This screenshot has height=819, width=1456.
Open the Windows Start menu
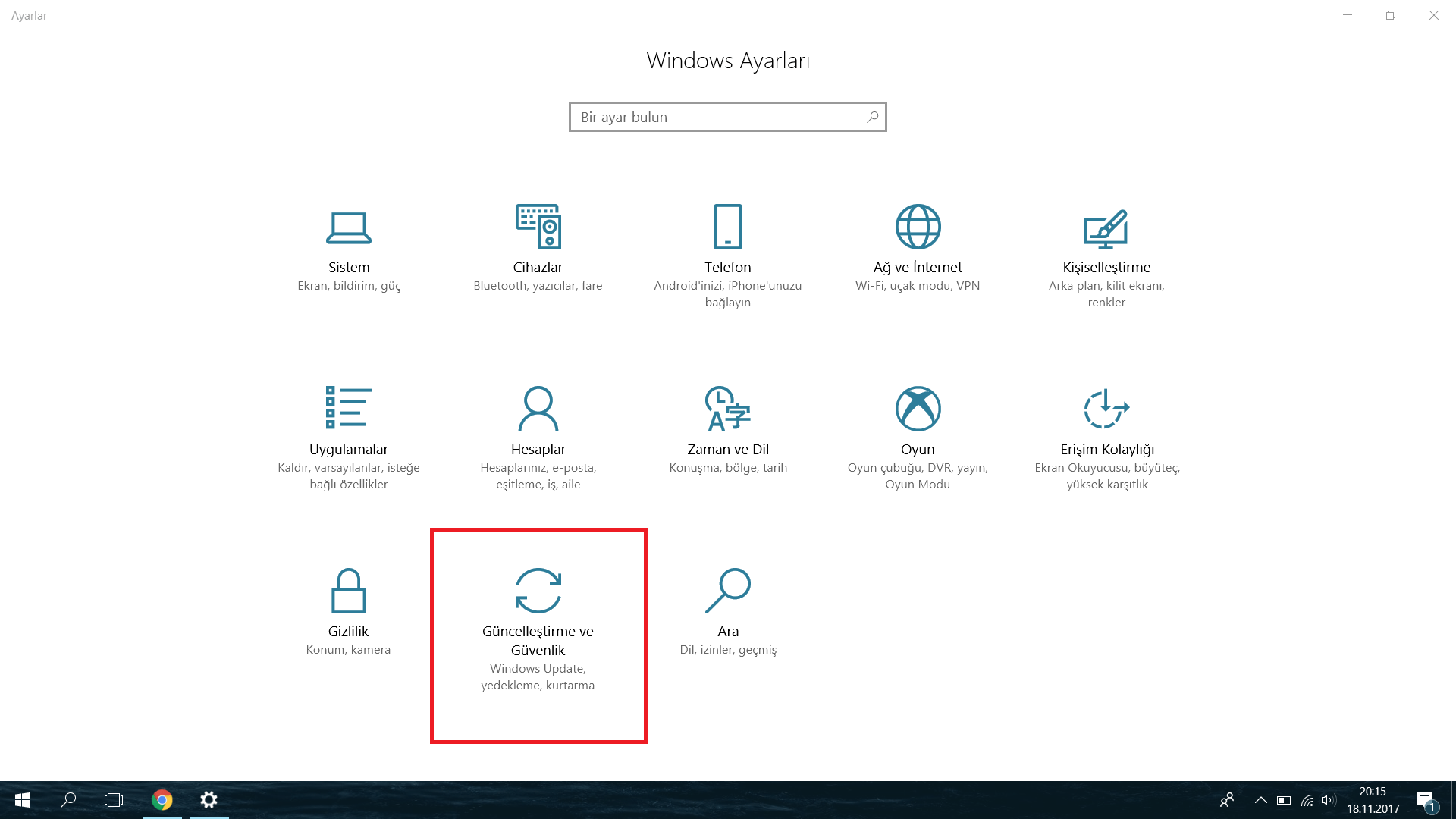click(x=23, y=800)
